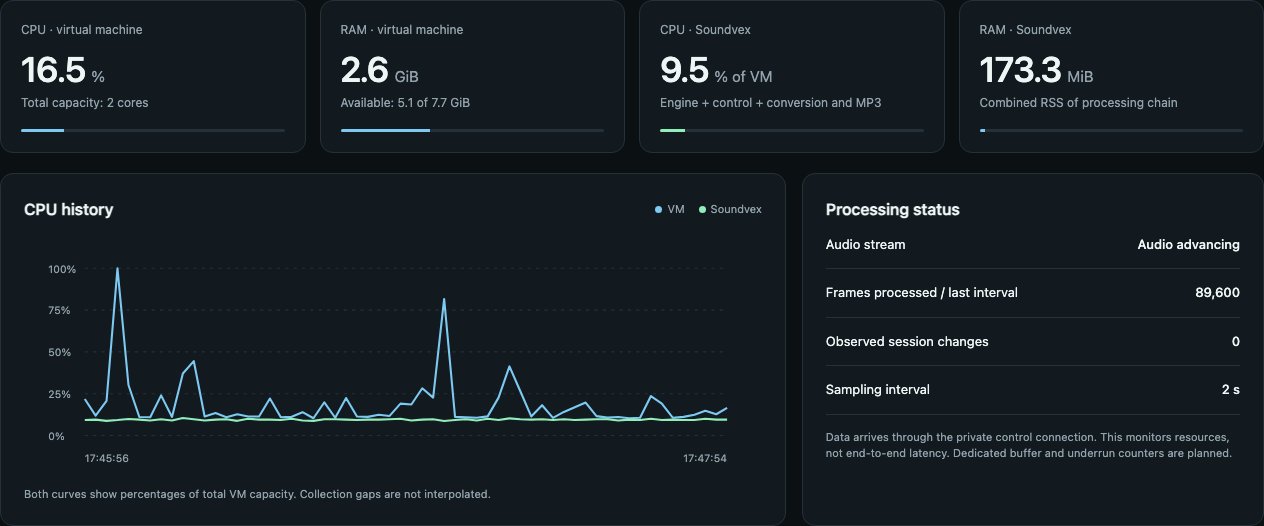Click the "CPU history" heading
Viewport: 1264px width, 526px height.
point(69,210)
